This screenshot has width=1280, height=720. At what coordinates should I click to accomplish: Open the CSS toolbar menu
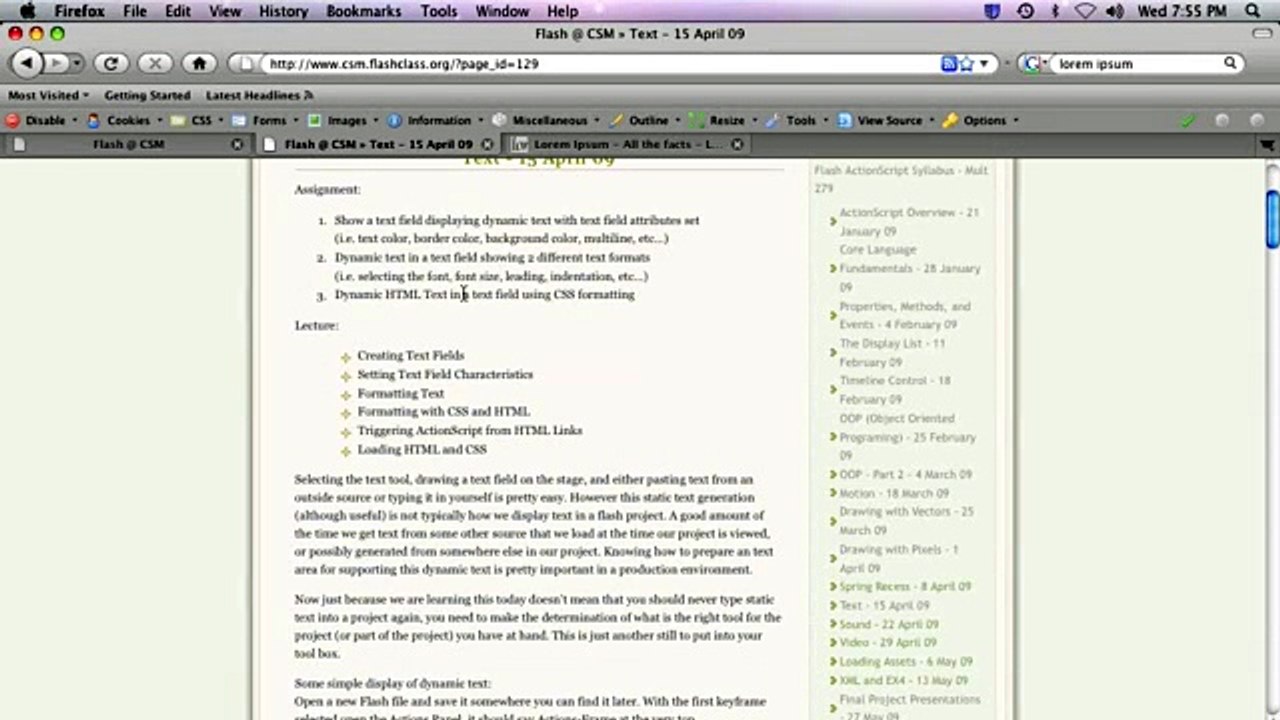198,120
